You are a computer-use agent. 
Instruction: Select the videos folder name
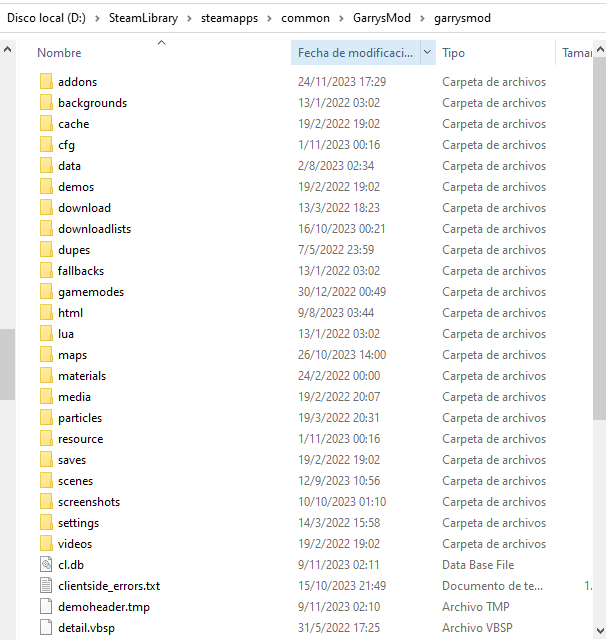tap(75, 544)
